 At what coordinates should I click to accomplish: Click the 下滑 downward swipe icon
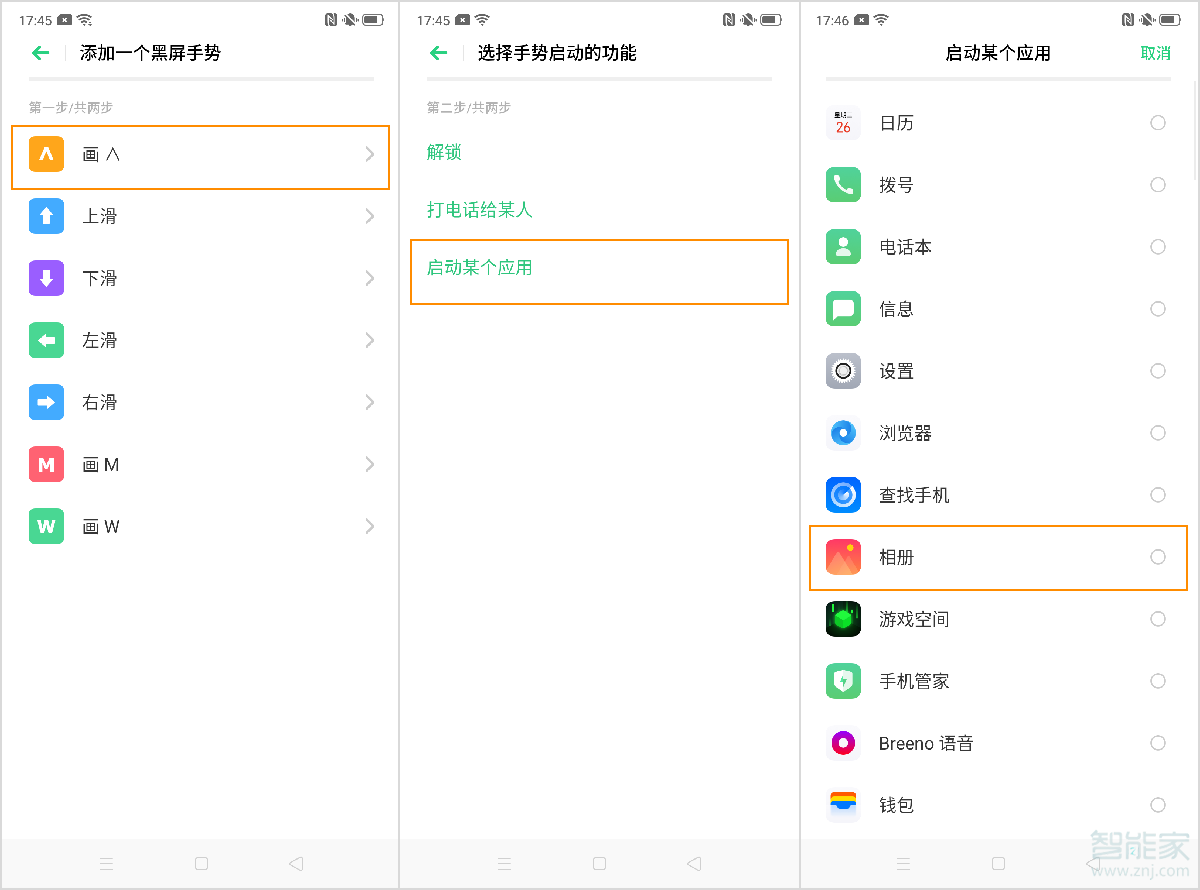coord(45,278)
